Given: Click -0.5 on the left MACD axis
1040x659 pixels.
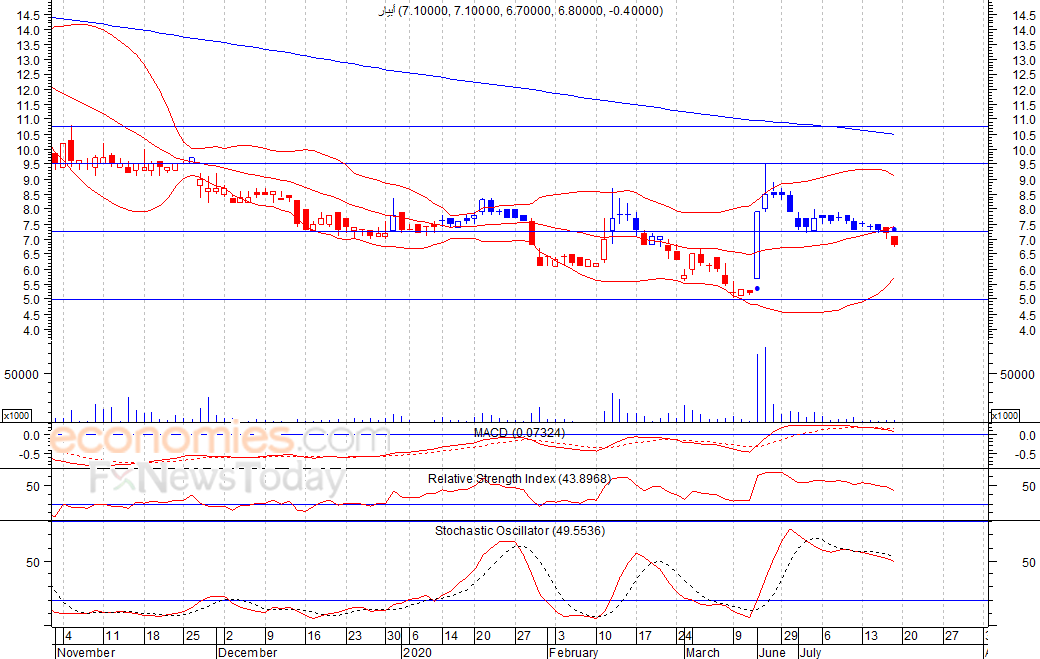Looking at the screenshot, I should tap(31, 454).
